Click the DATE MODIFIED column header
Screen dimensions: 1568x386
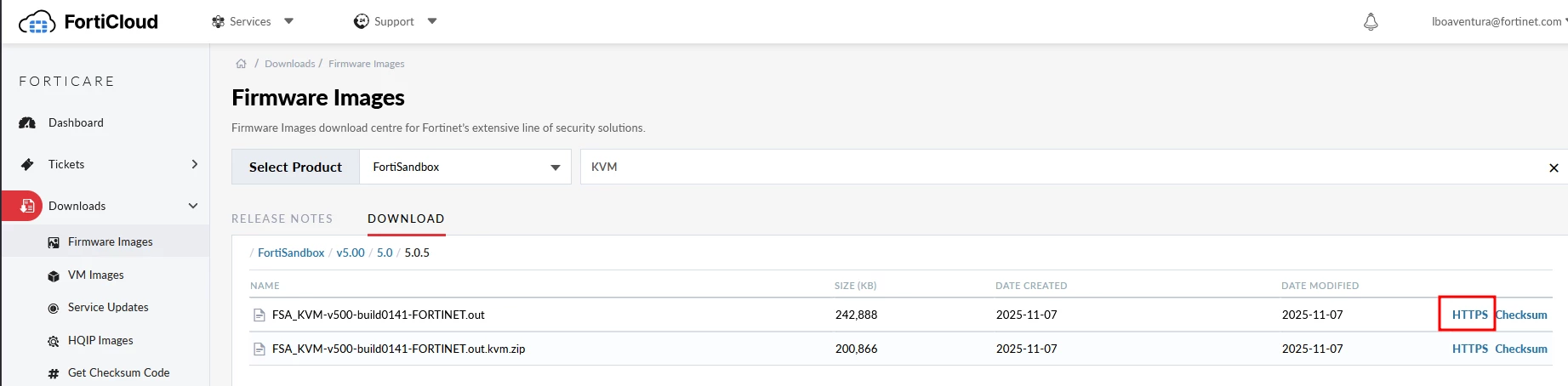1320,286
